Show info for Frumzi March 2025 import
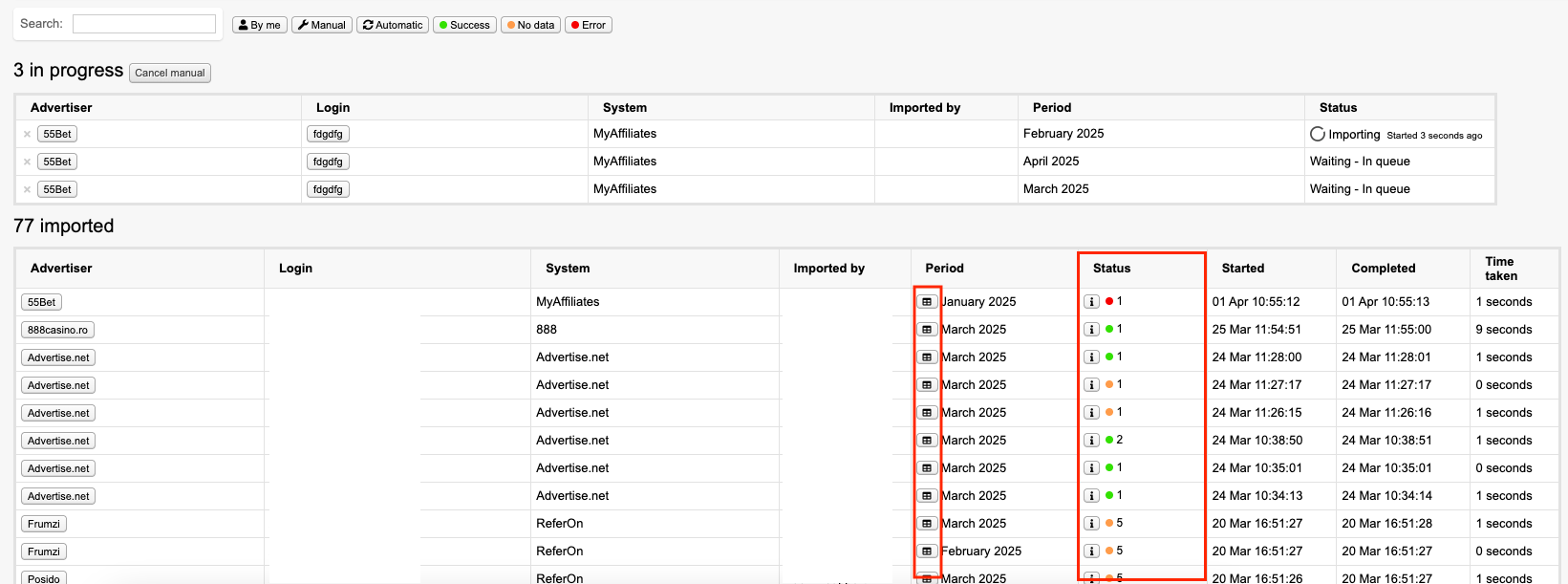 coord(1091,524)
